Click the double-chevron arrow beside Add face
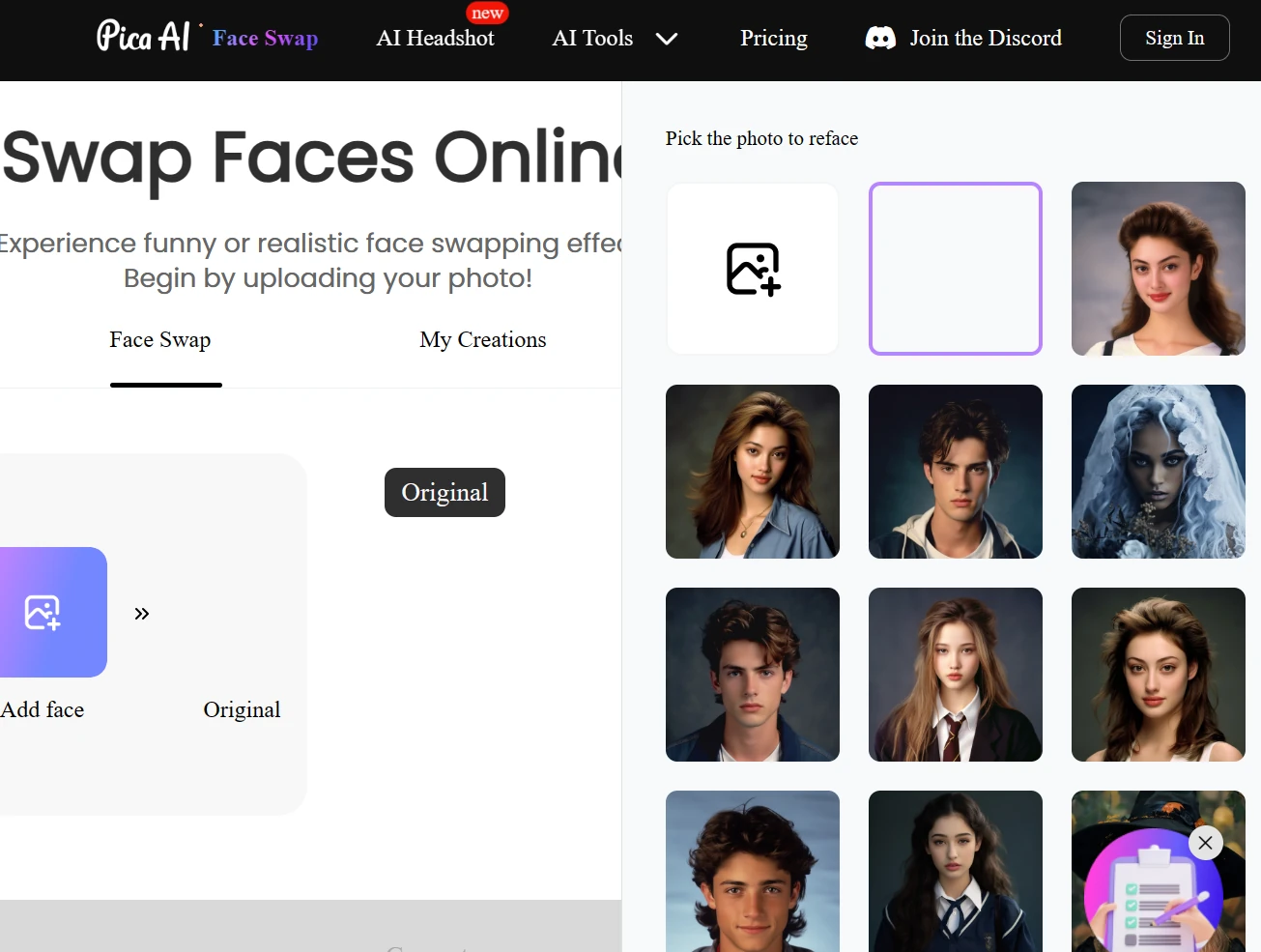Screen dimensions: 1261x952 tap(142, 614)
